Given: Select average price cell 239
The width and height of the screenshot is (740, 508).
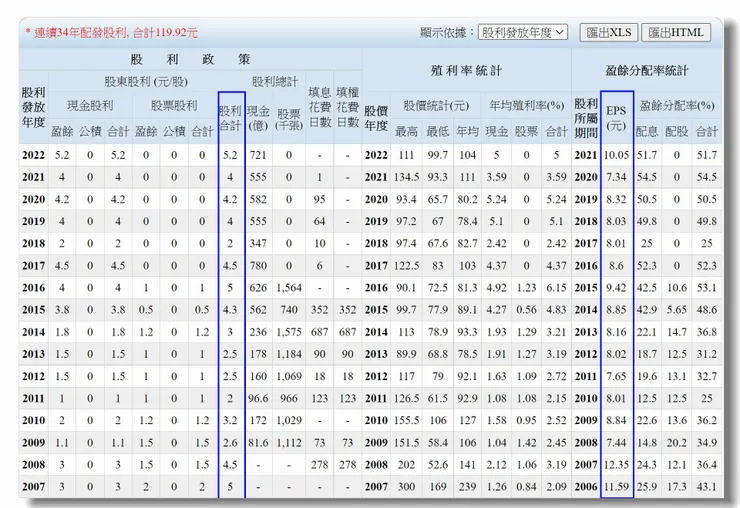Looking at the screenshot, I should pyautogui.click(x=467, y=487).
